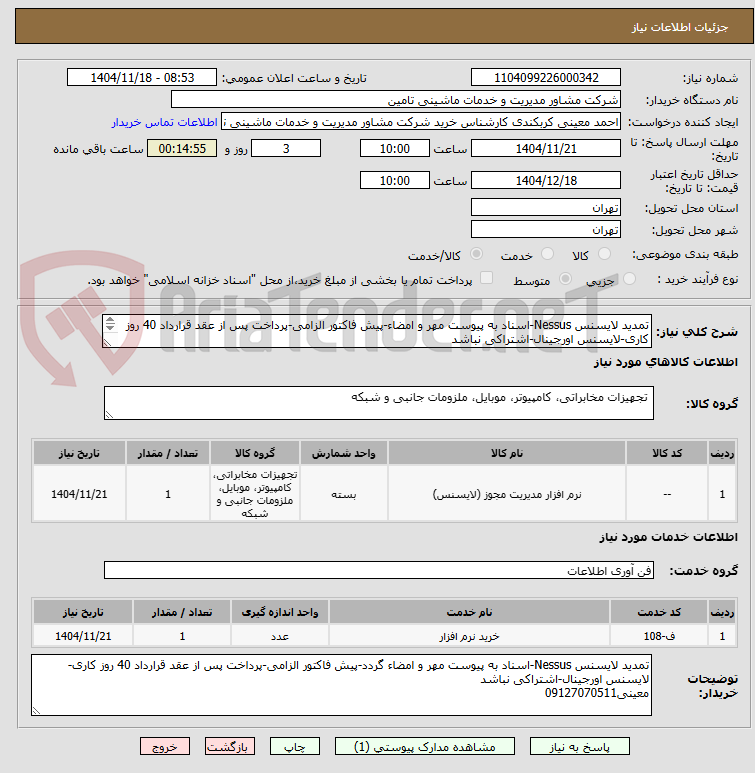
Task: Select the خدمت radio button
Action: [547, 254]
